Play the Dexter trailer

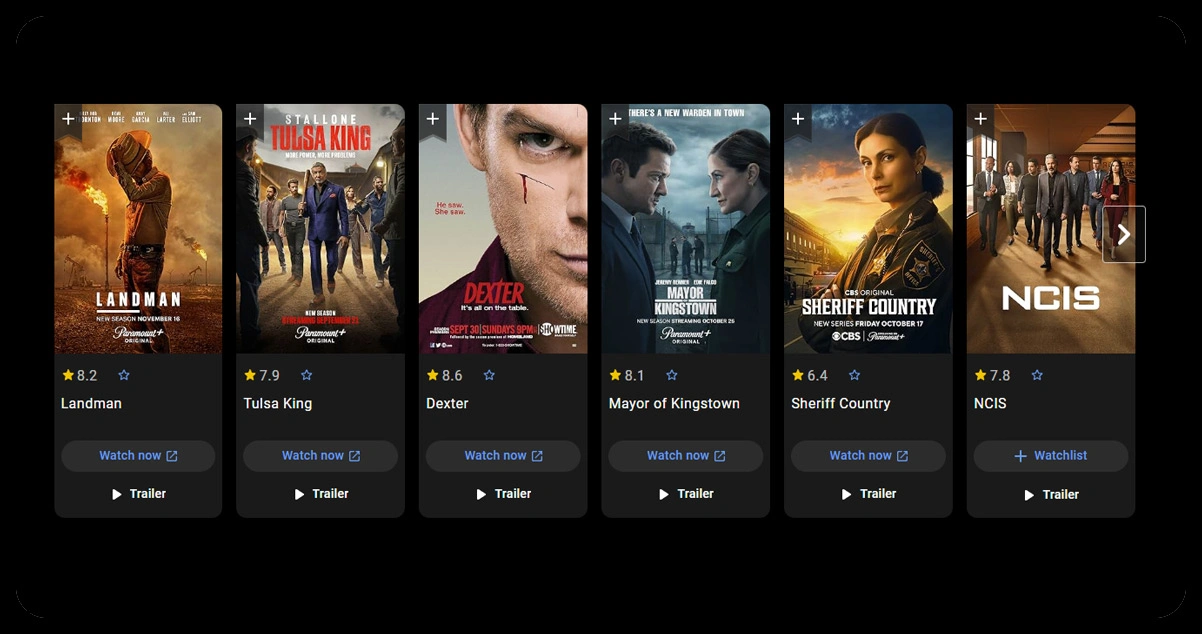point(503,494)
